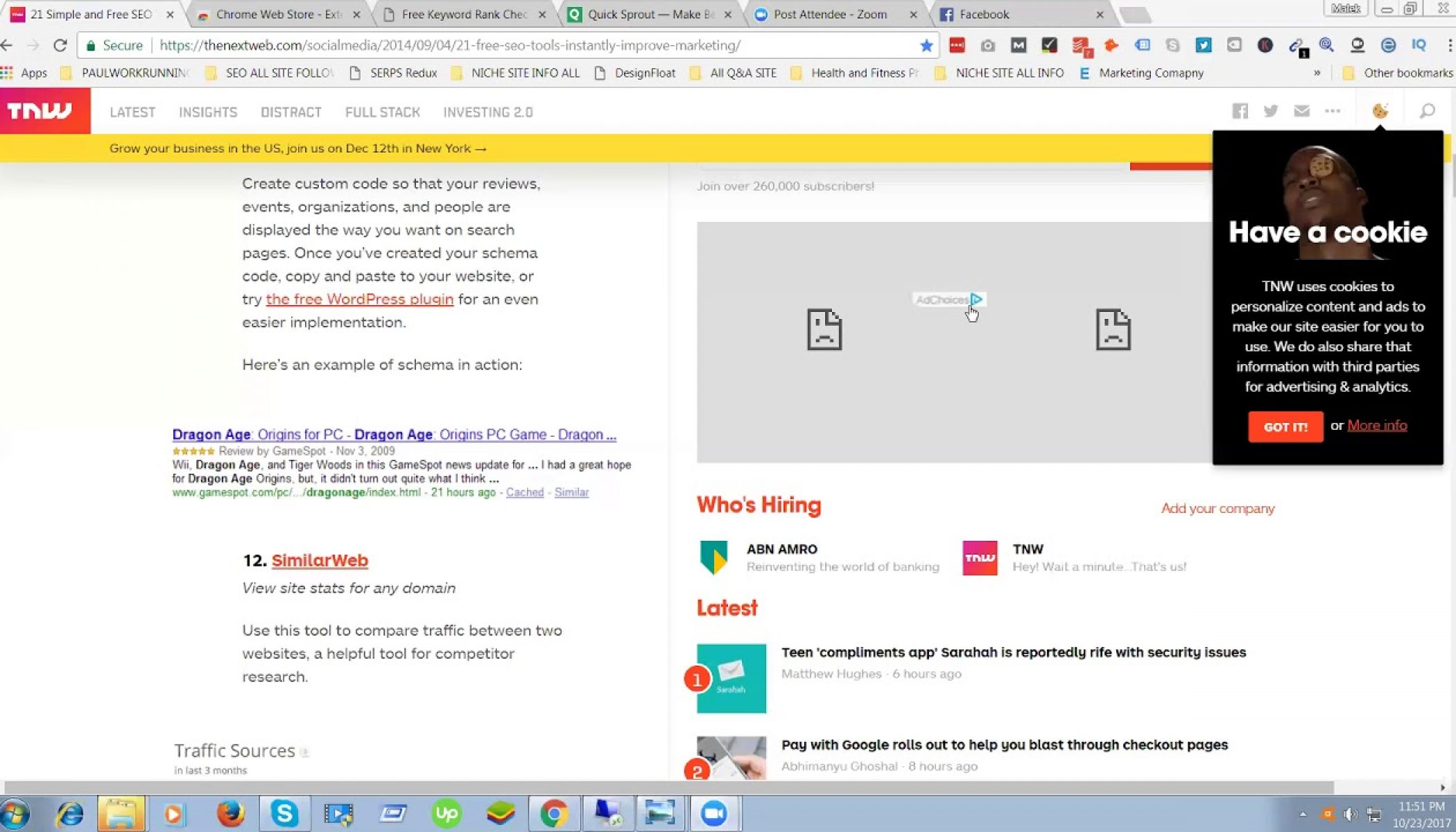The image size is (1456, 832).
Task: Open the More info cookie link
Action: [1377, 426]
